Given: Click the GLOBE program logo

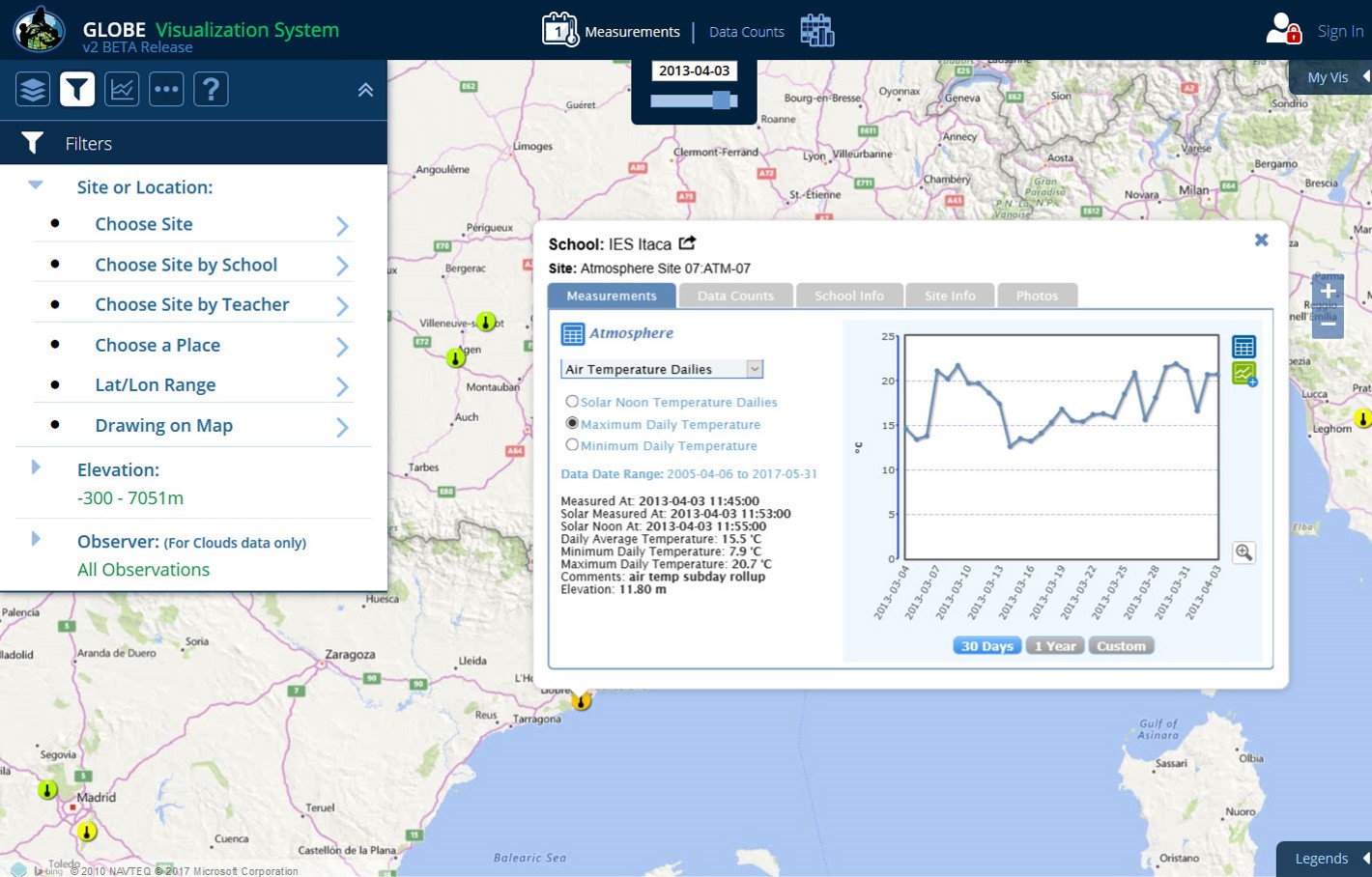Looking at the screenshot, I should point(39,29).
